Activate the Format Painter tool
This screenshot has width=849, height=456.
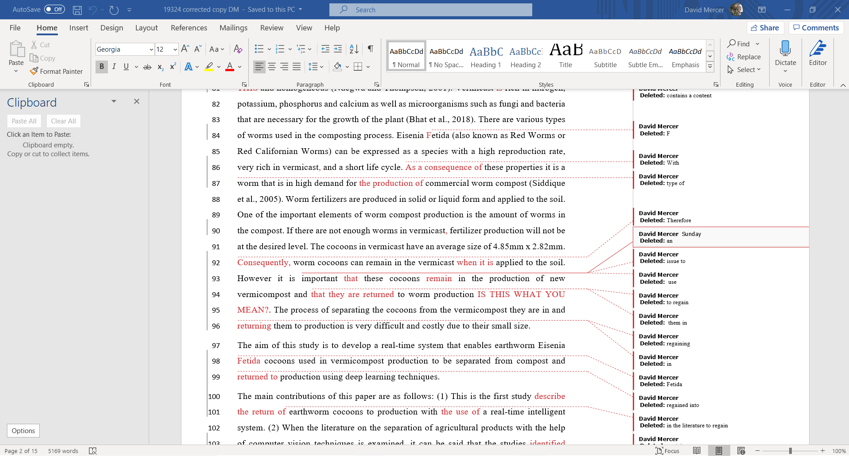[x=56, y=71]
